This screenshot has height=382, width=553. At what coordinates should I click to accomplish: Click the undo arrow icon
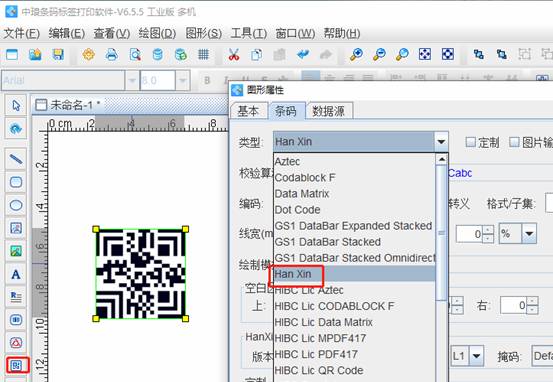pos(303,55)
